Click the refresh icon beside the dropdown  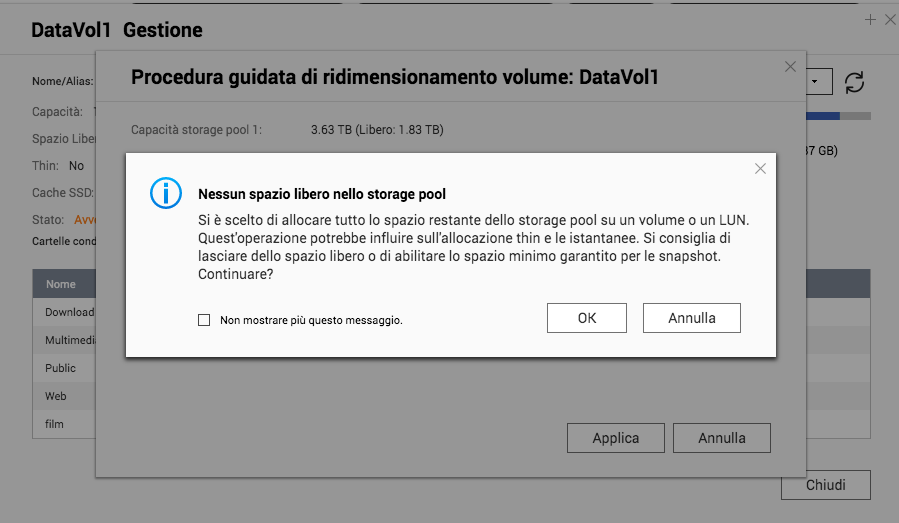[x=854, y=82]
